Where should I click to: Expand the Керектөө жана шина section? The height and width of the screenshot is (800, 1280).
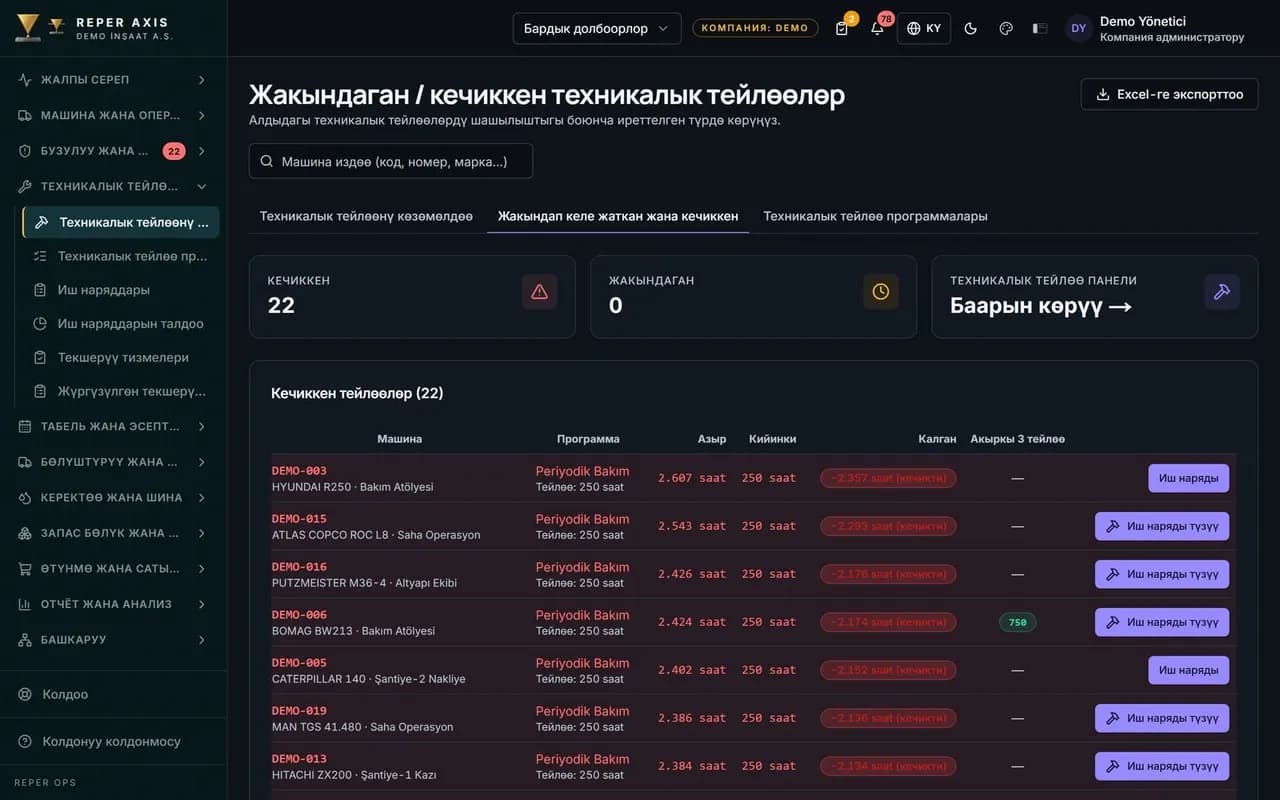pyautogui.click(x=113, y=498)
